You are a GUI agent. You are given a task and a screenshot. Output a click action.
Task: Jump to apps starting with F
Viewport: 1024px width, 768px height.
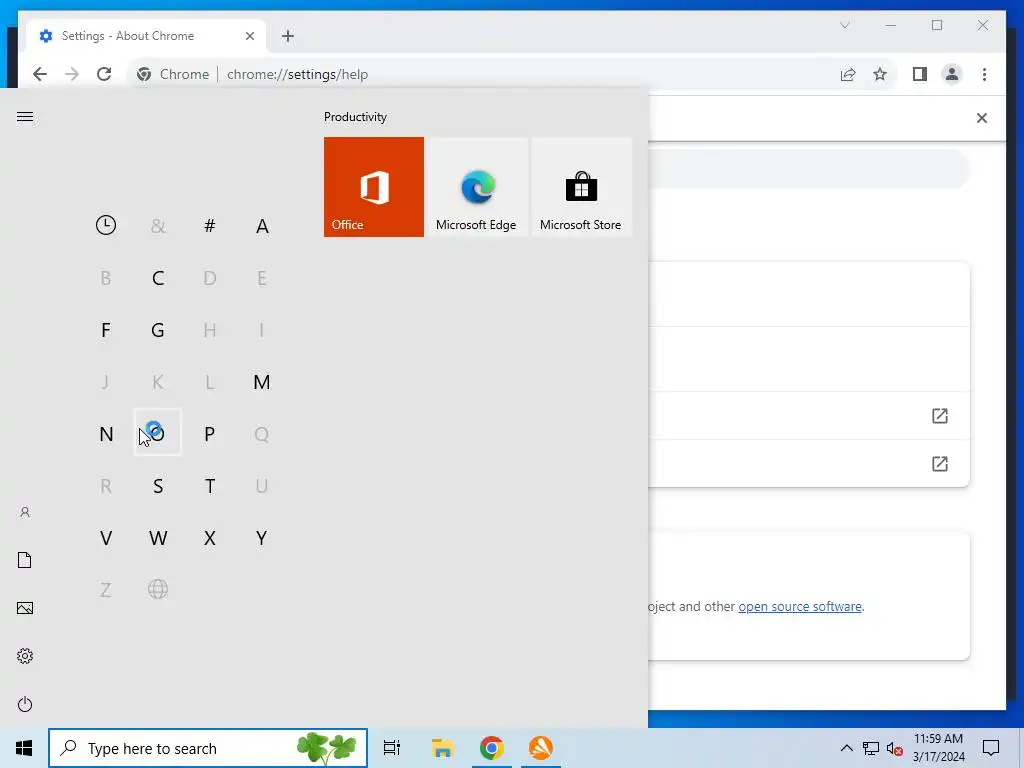pyautogui.click(x=106, y=330)
